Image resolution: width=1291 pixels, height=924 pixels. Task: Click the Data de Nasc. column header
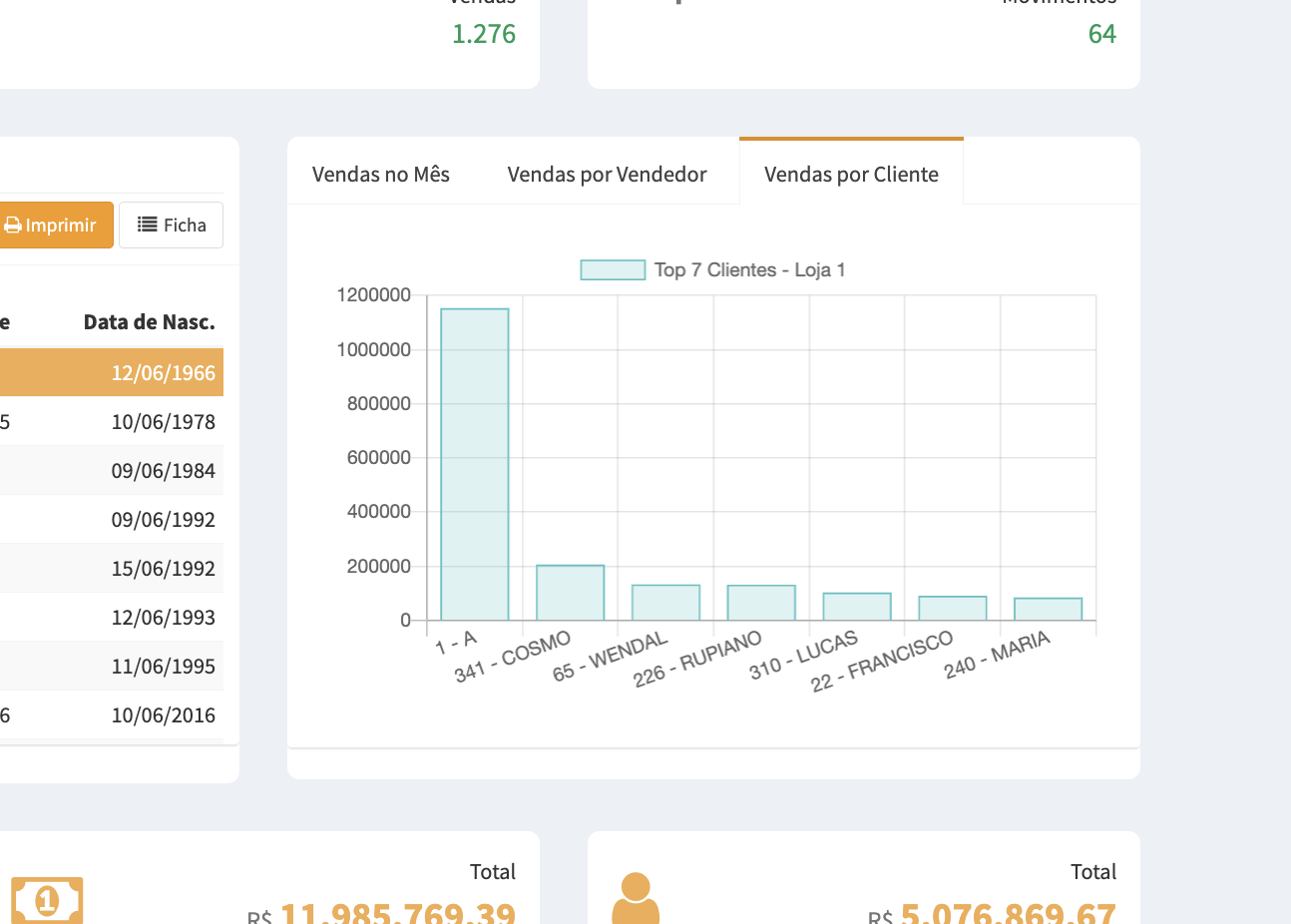149,322
